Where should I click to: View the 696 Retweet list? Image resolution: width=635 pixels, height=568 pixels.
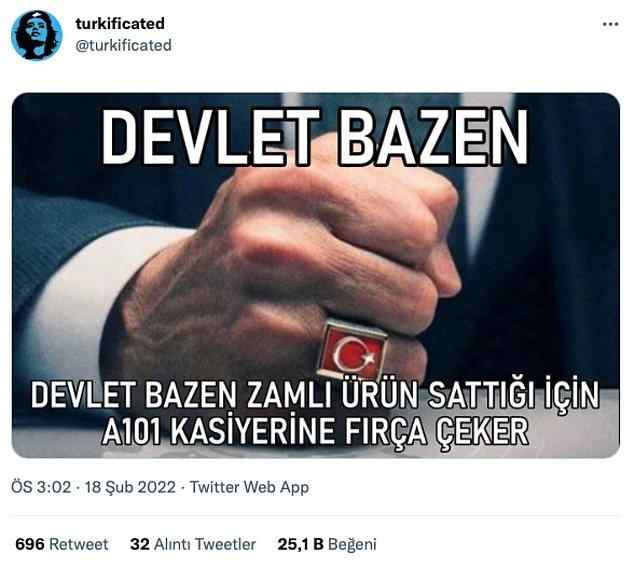coord(62,544)
